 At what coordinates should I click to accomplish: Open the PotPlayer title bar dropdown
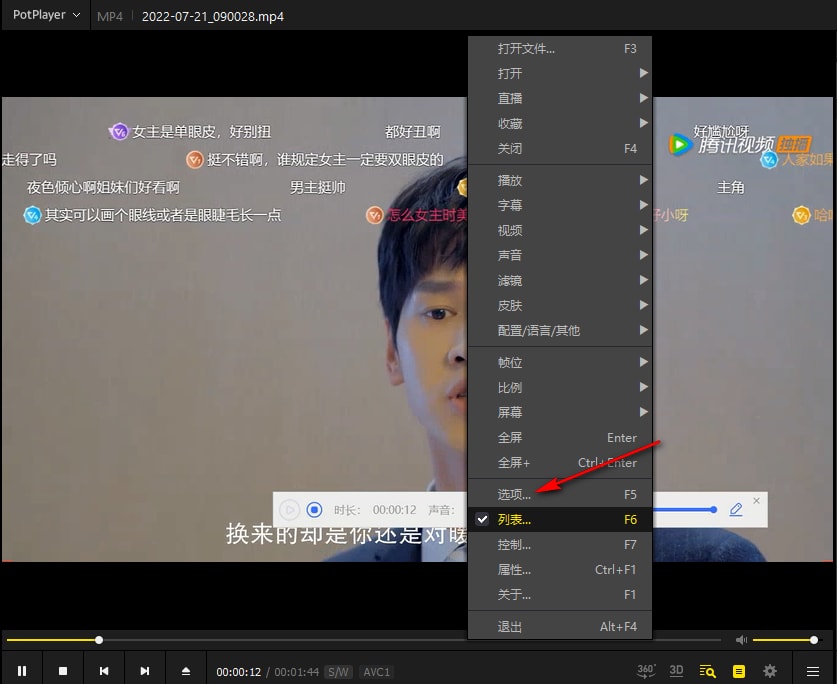40,14
